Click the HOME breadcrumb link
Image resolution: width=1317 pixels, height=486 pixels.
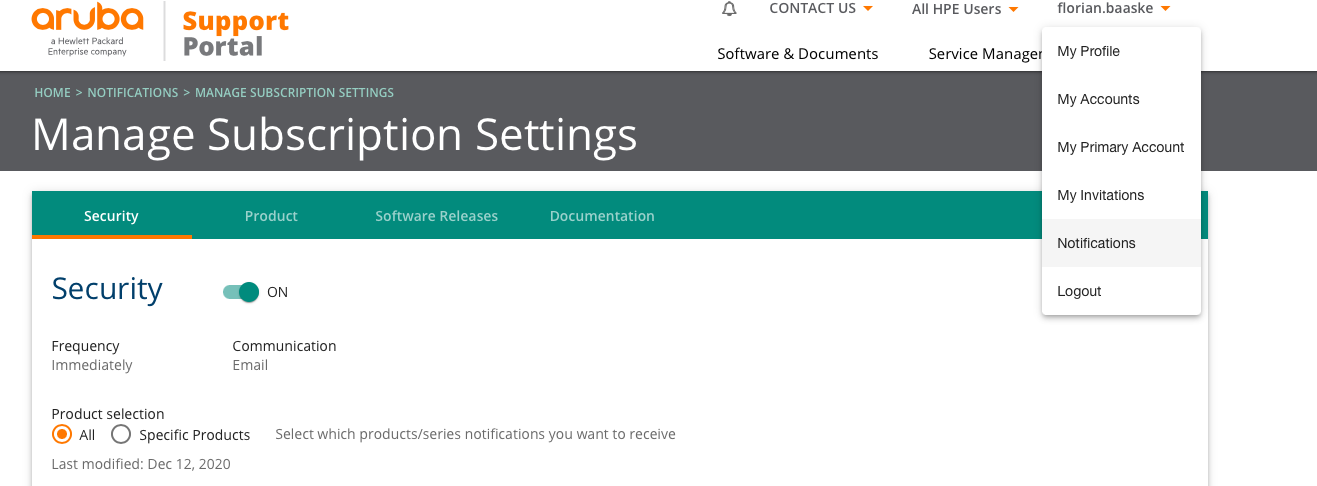[x=52, y=93]
